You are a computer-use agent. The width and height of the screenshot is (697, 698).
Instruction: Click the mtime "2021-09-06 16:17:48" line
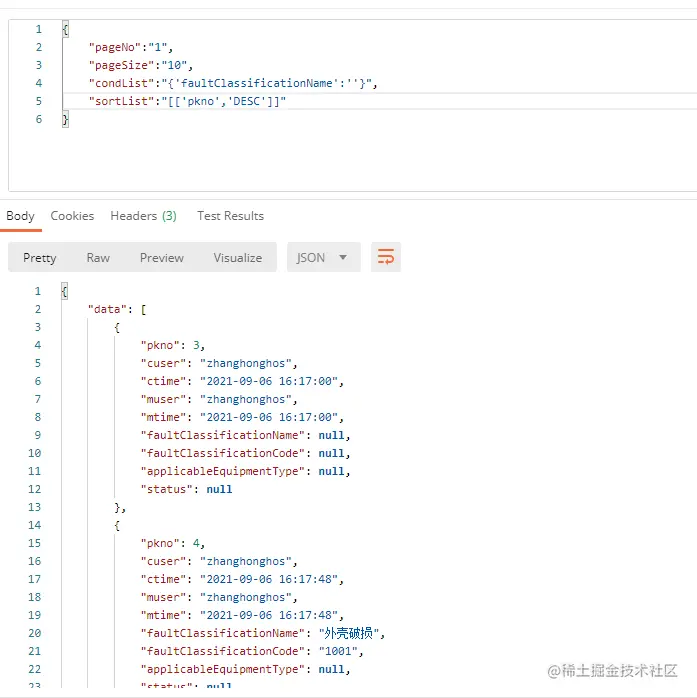click(x=242, y=616)
